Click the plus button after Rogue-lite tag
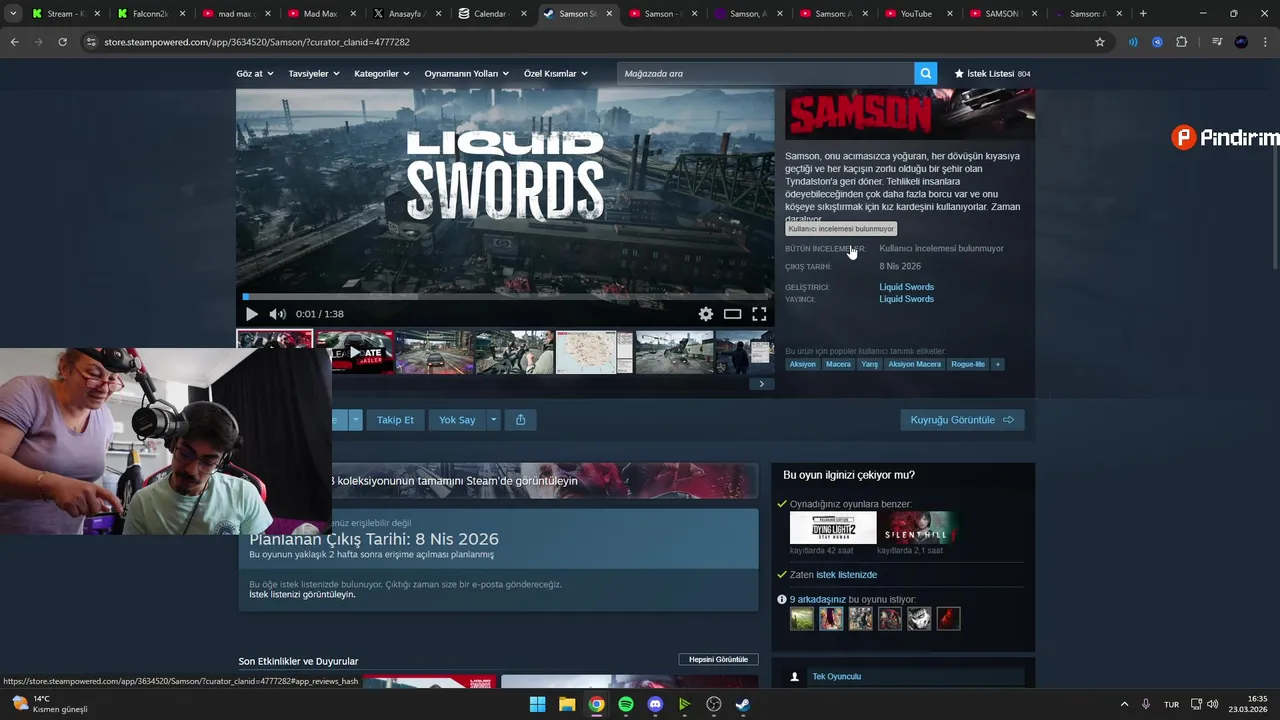Screen dimensions: 1280x720 click(x=997, y=364)
